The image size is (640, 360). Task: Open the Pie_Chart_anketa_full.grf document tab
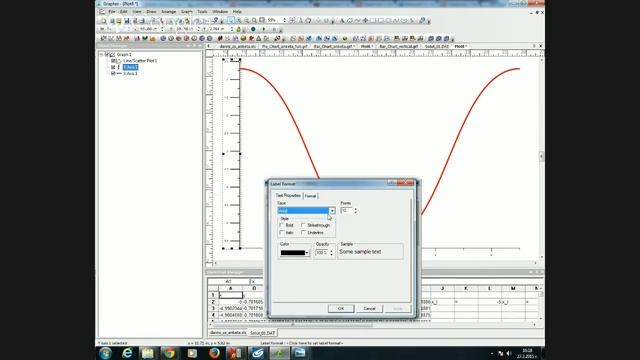(284, 47)
